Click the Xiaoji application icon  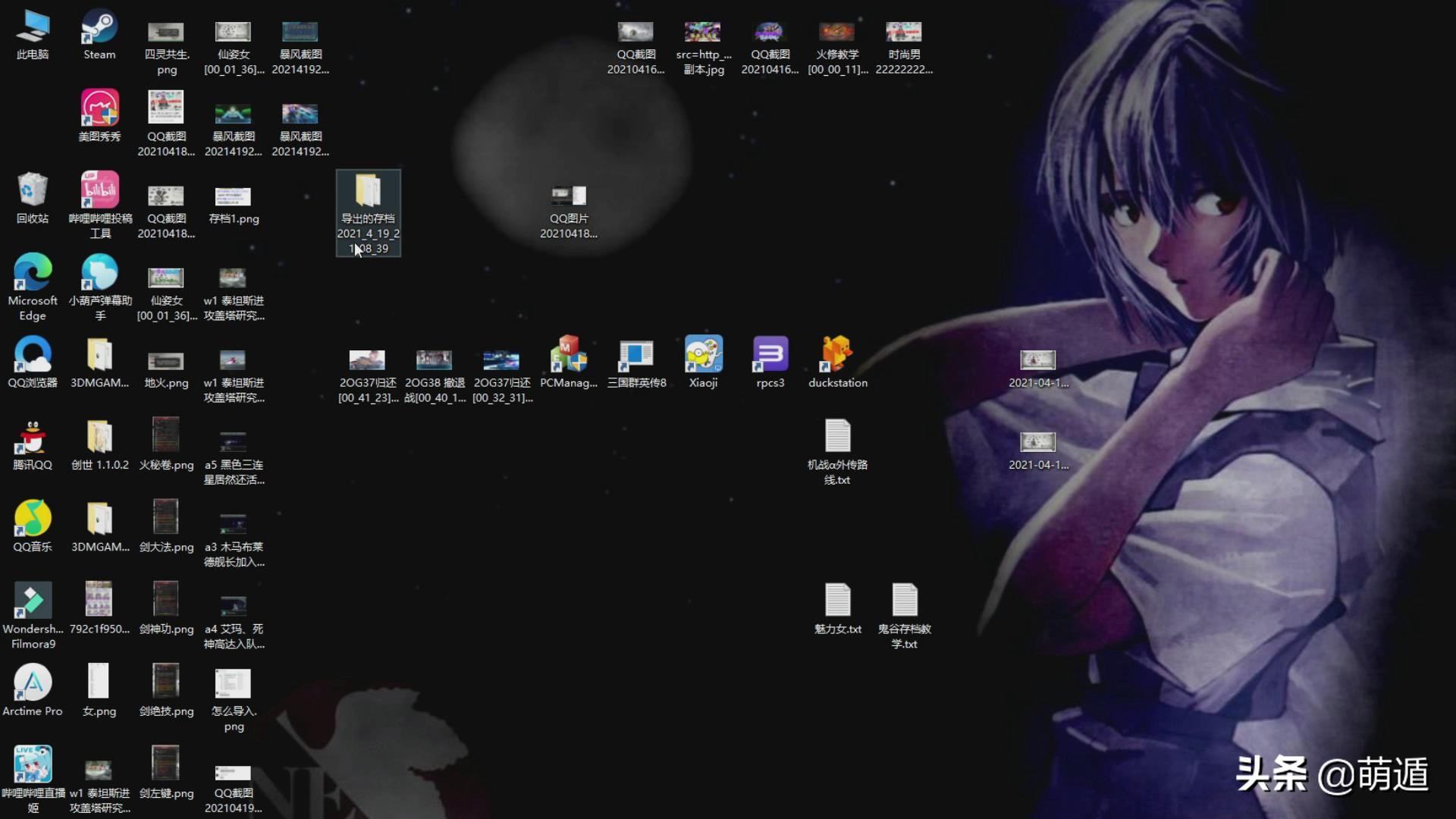tap(703, 355)
